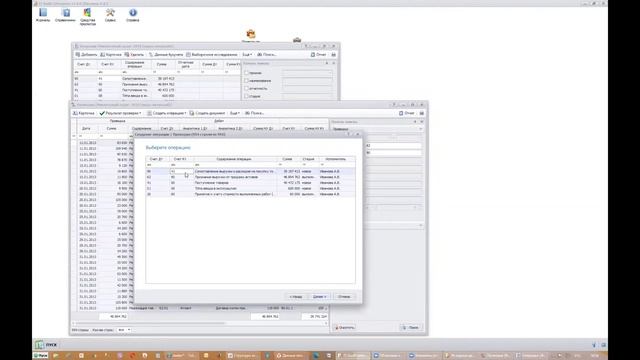Open the page size dropdown at postings bottom
The image size is (640, 360).
[x=124, y=330]
